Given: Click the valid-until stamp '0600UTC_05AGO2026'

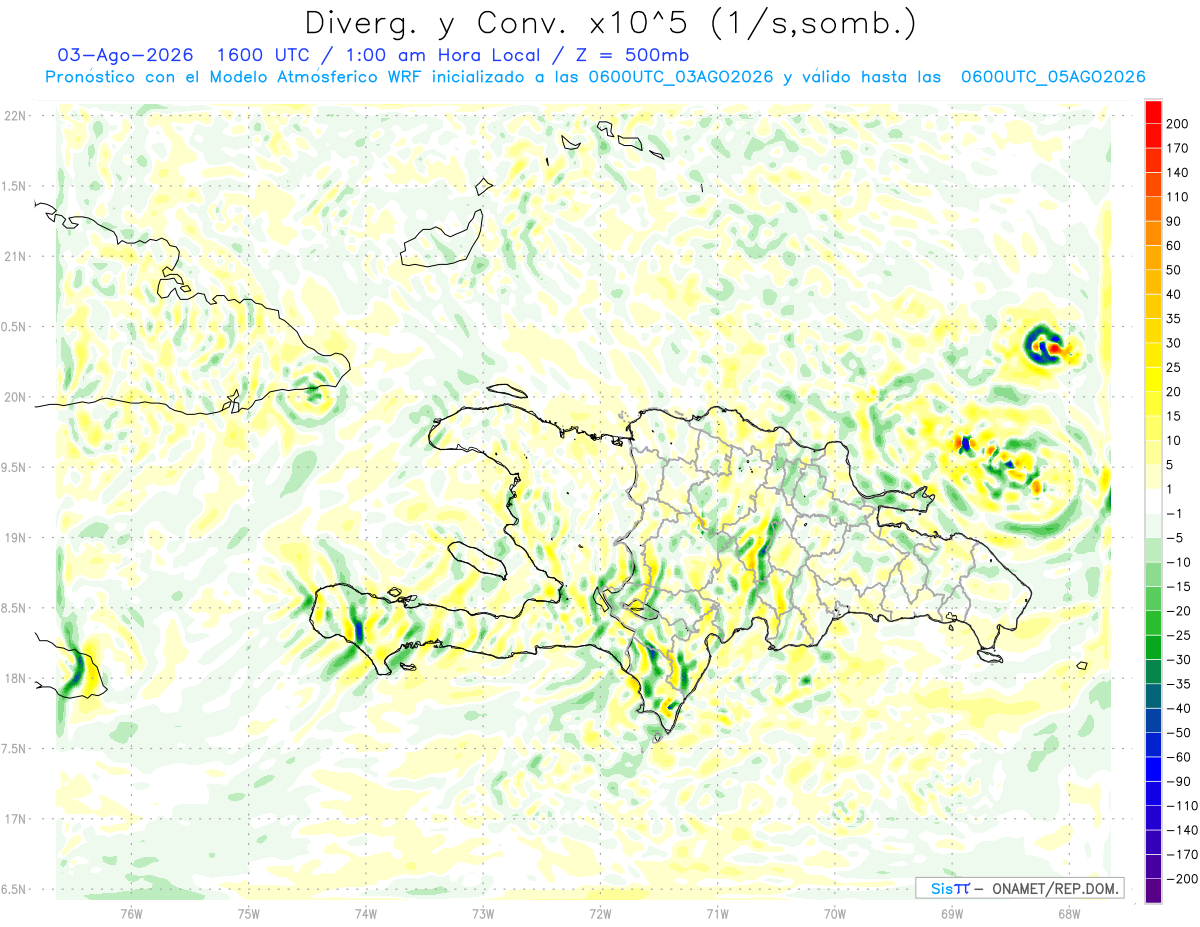Looking at the screenshot, I should point(1053,77).
